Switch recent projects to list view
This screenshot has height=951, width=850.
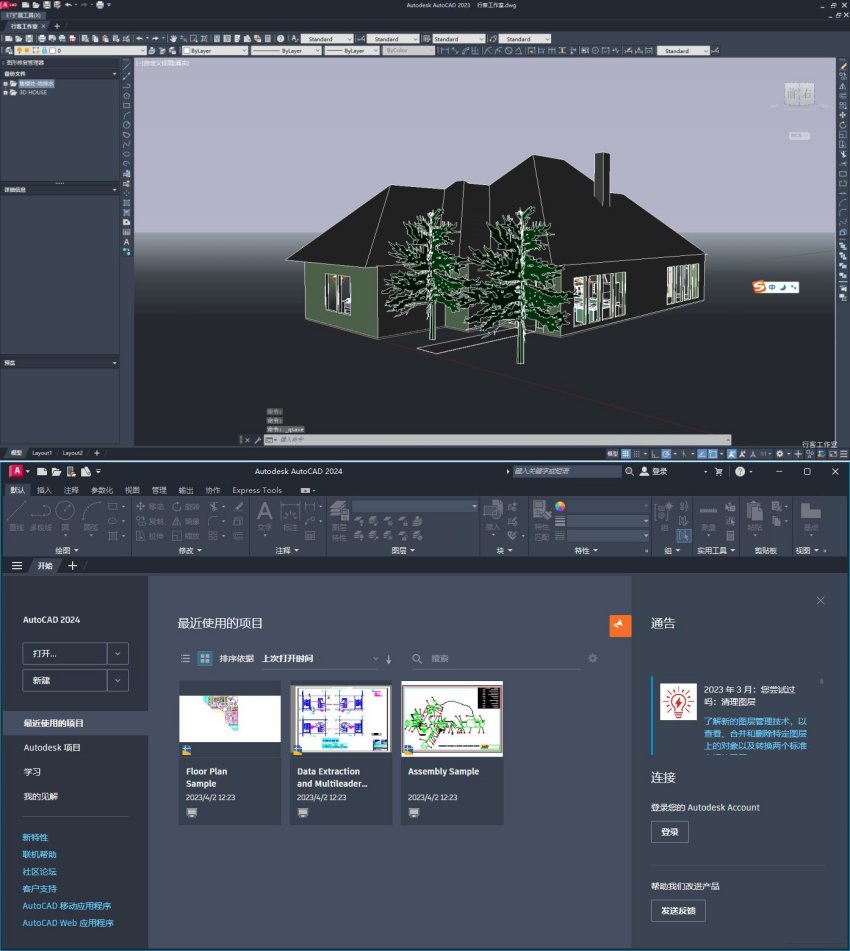pyautogui.click(x=186, y=658)
